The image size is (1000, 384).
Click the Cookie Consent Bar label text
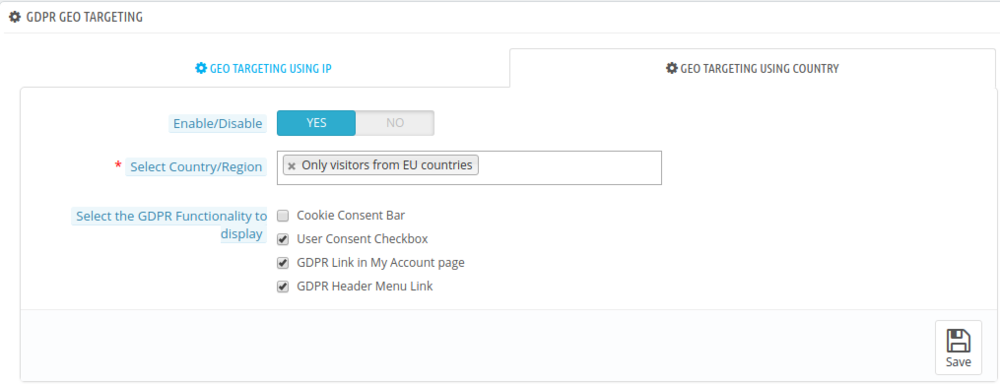[351, 216]
